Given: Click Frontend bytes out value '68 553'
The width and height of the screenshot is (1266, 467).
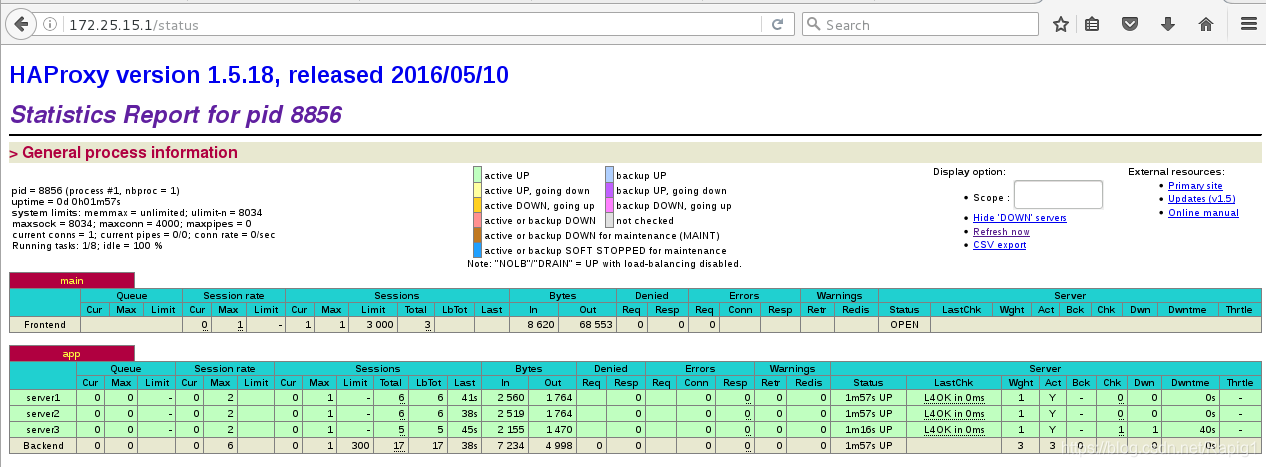Looking at the screenshot, I should coord(592,325).
